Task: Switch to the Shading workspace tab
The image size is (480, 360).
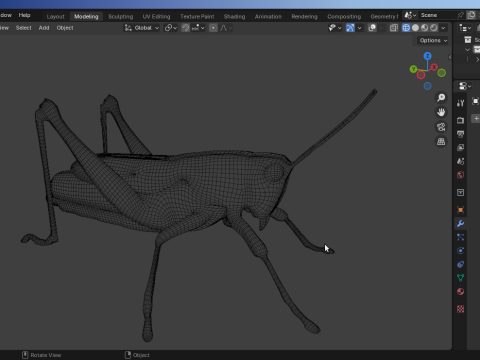Action: [234, 16]
